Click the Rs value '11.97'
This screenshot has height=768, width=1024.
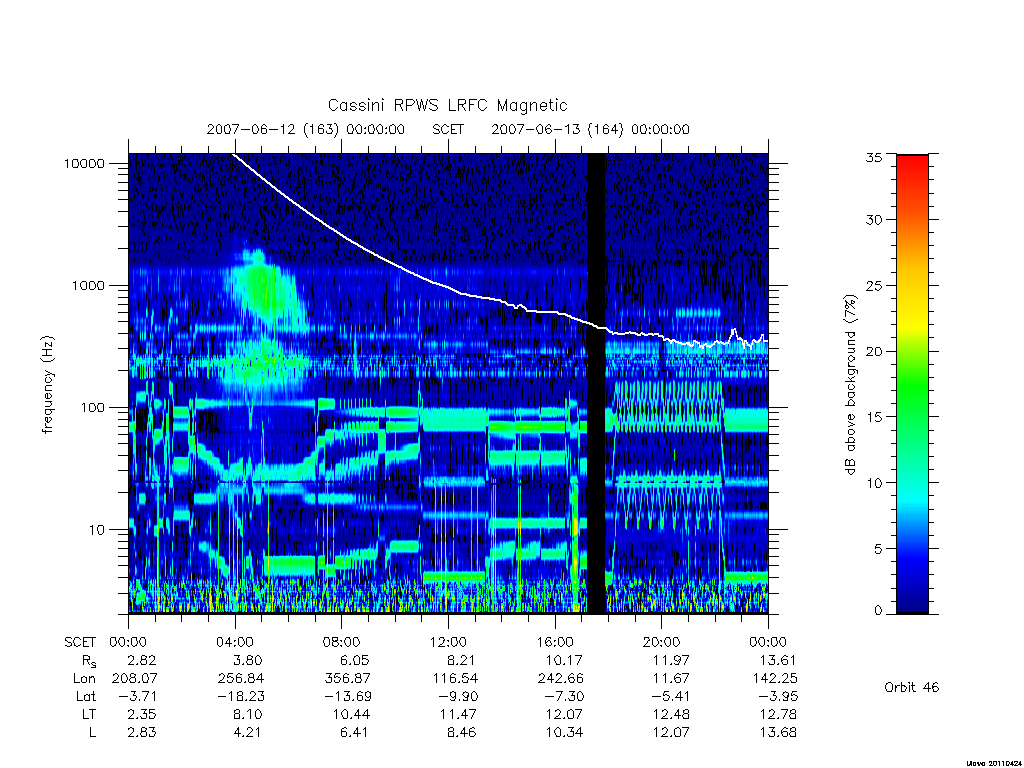[x=671, y=660]
